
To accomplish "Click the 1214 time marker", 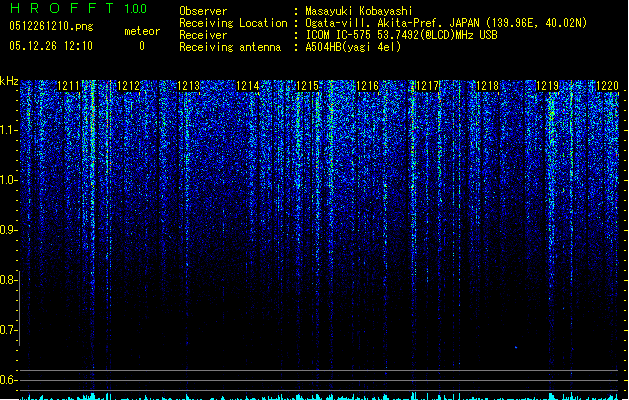I will (248, 86).
